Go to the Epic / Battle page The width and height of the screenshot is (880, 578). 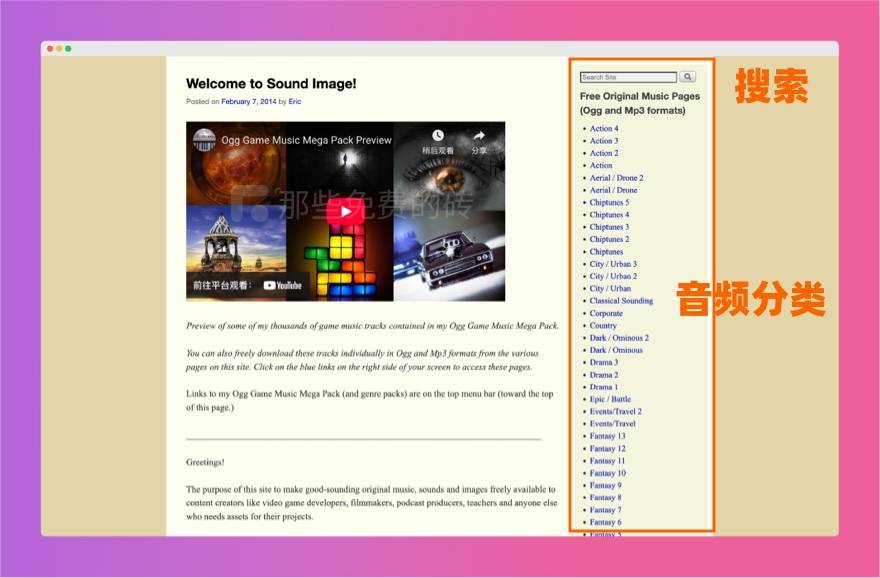610,399
